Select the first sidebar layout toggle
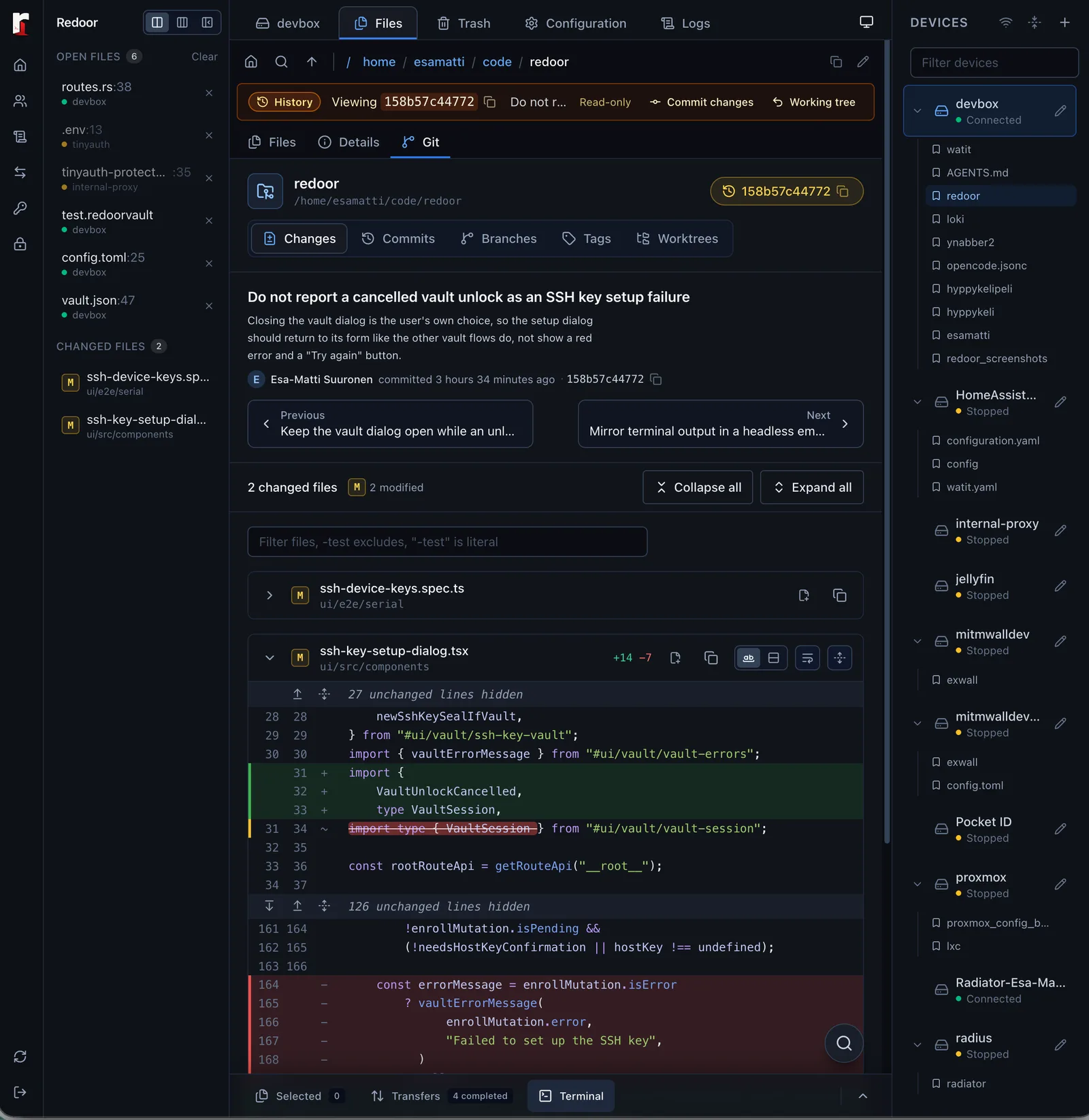The width and height of the screenshot is (1089, 1120). pyautogui.click(x=157, y=22)
